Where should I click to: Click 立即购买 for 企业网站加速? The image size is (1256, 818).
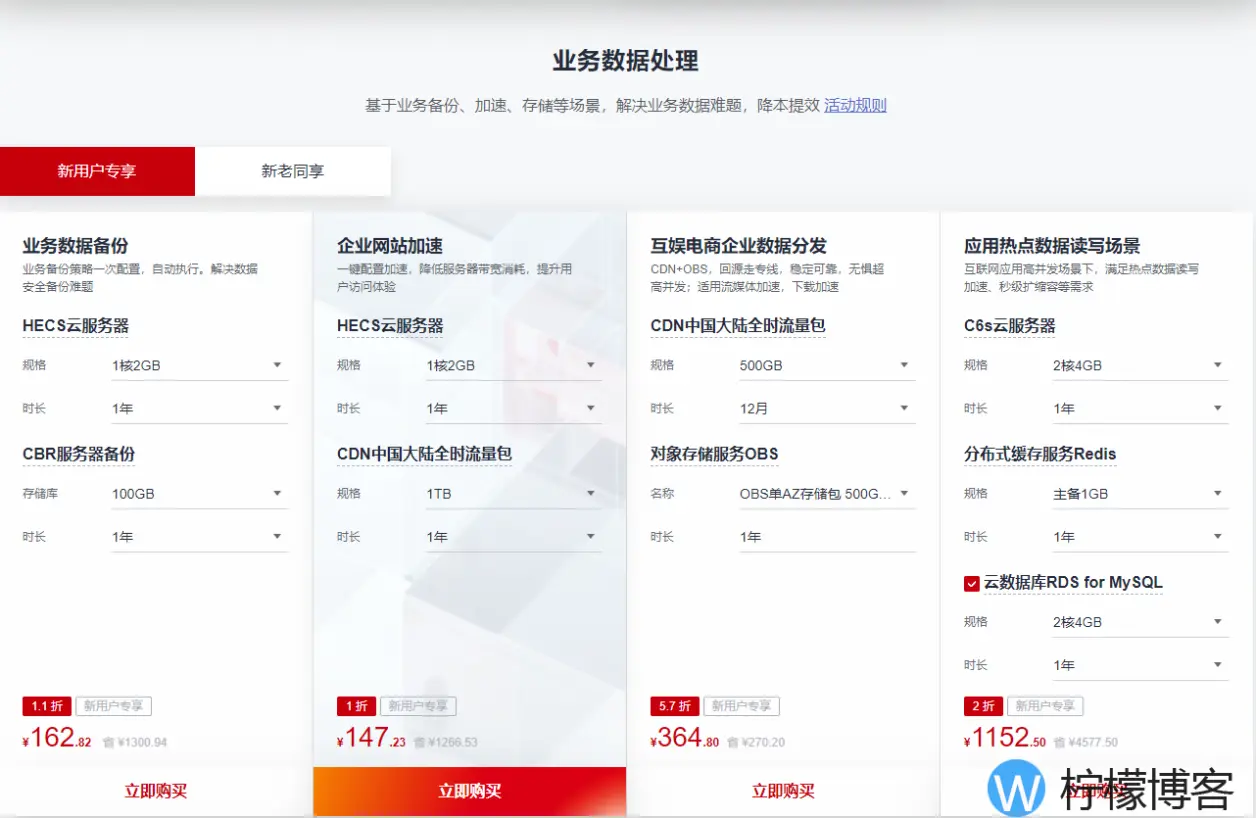coord(470,791)
